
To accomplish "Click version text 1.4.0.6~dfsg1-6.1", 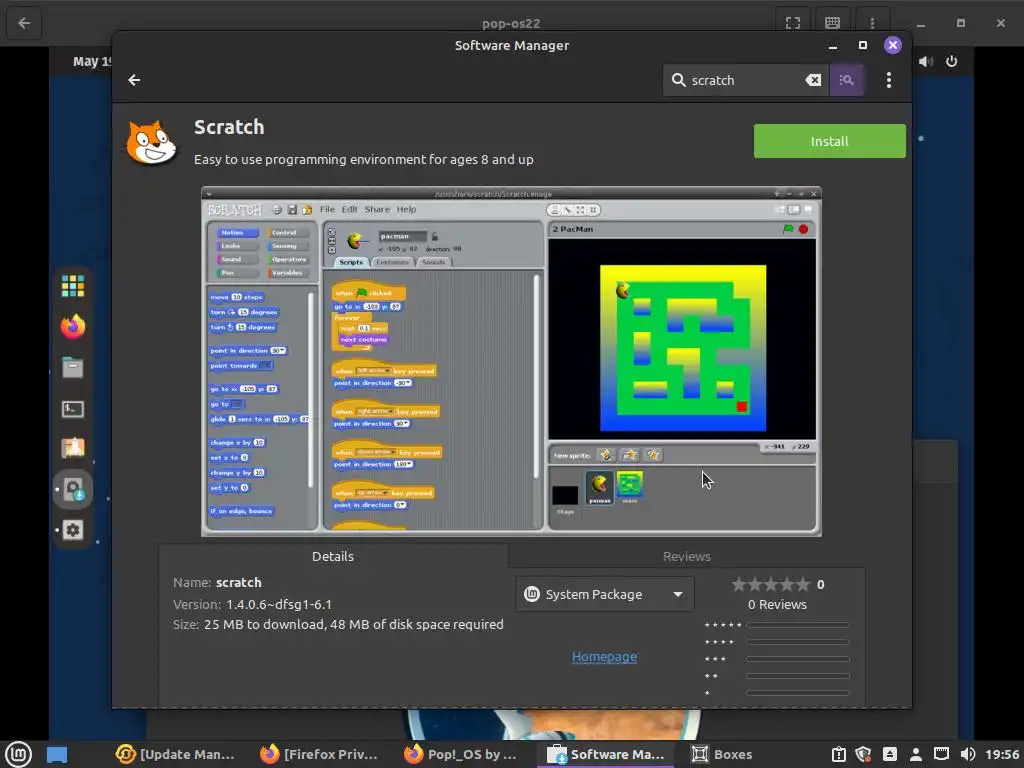I will [279, 605].
